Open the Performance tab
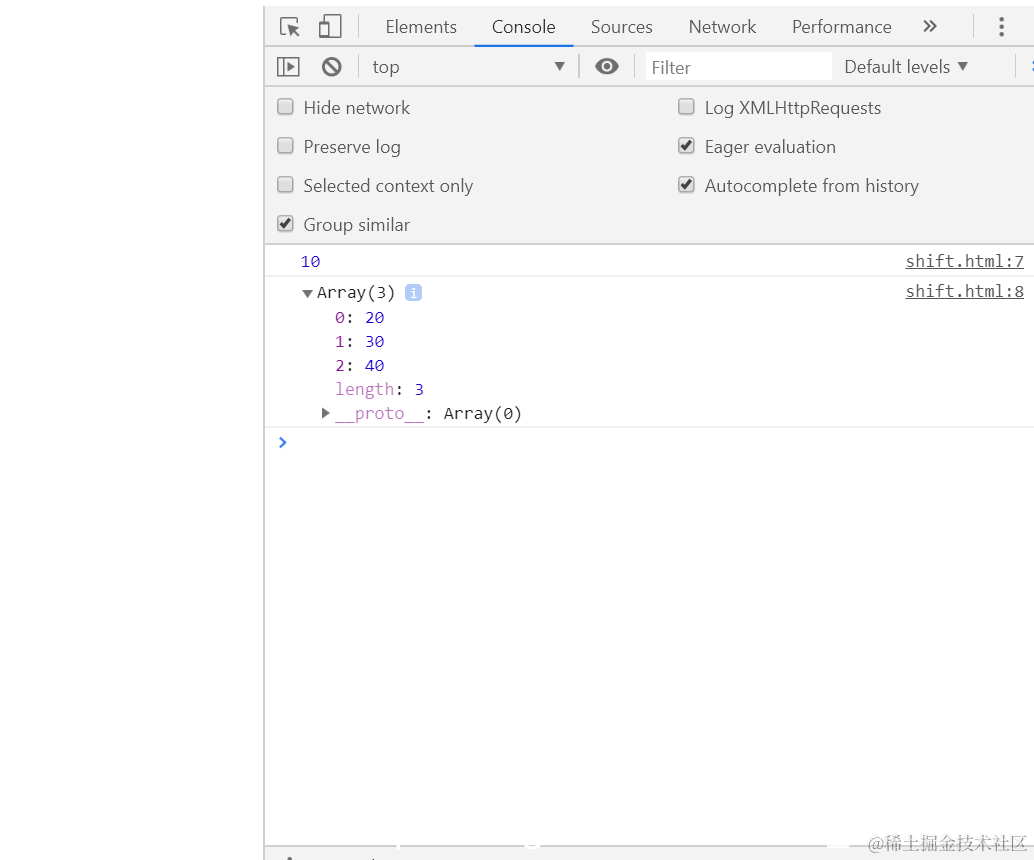 (x=841, y=27)
